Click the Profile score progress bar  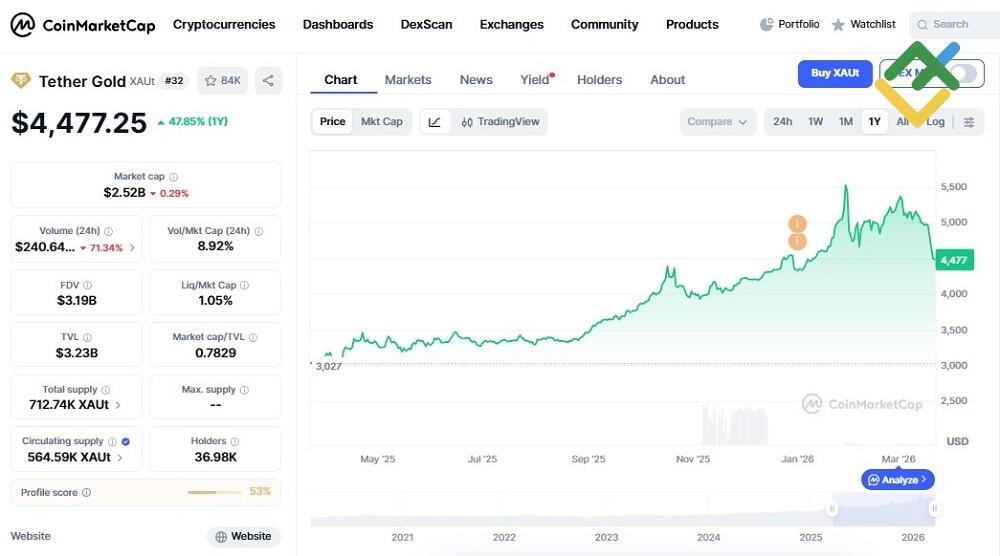coord(214,492)
